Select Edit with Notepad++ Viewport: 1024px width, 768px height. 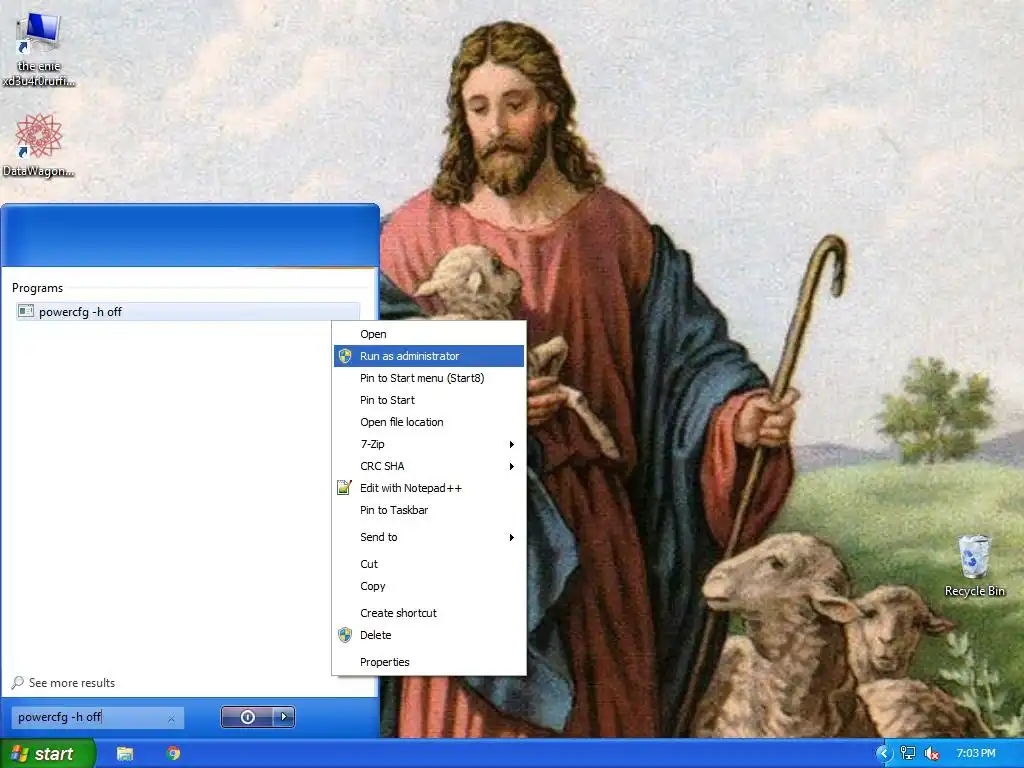[x=429, y=488]
